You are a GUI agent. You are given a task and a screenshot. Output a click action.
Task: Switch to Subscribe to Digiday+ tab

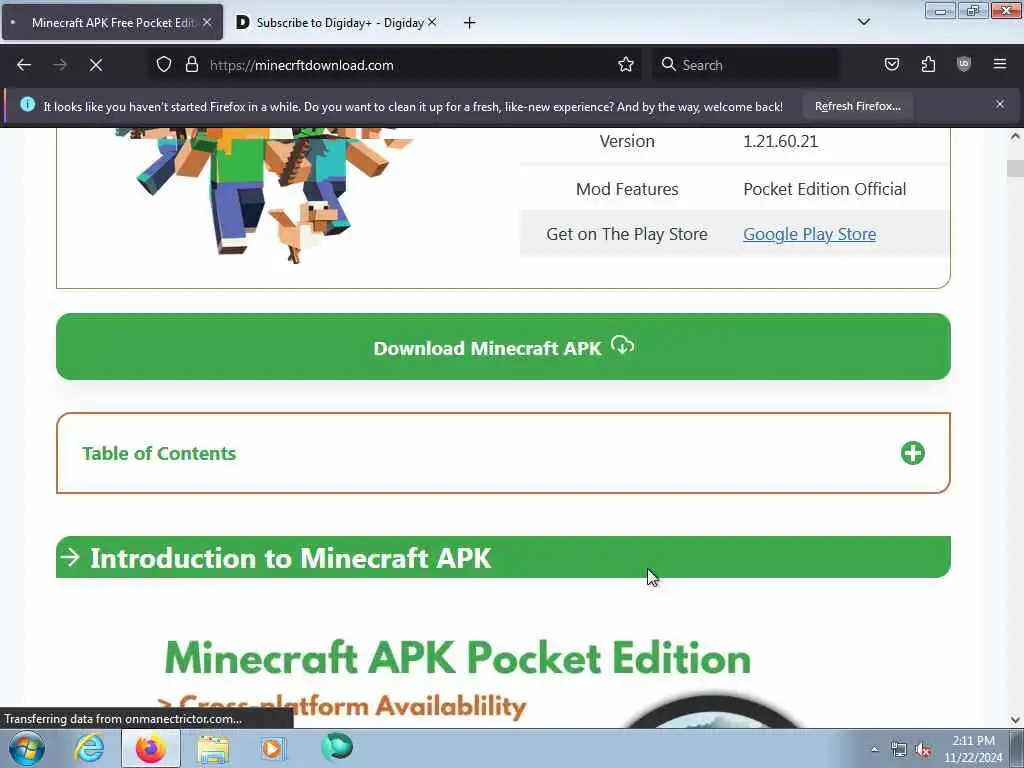(x=336, y=22)
